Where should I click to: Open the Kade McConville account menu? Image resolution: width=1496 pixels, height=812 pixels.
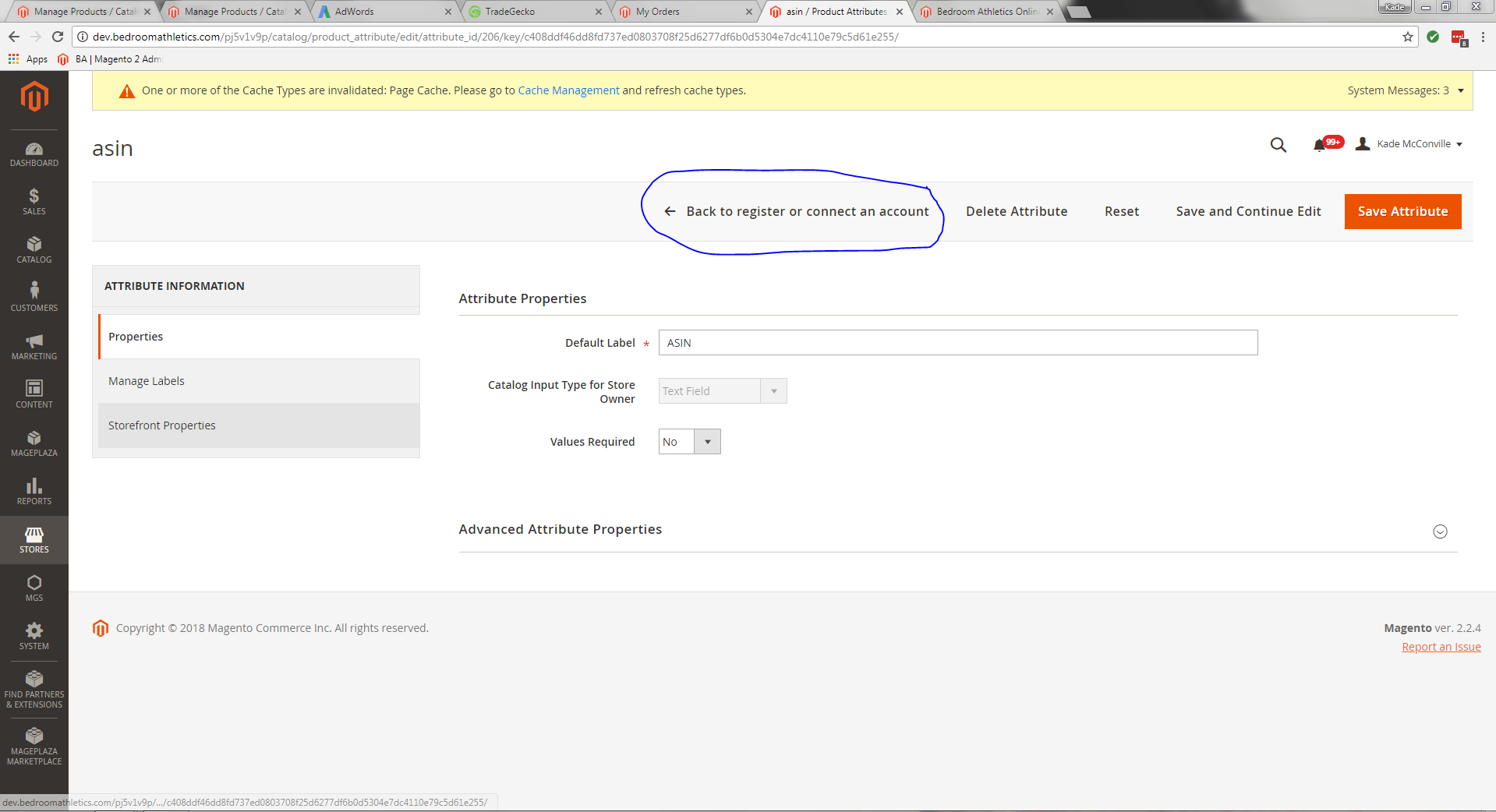click(x=1411, y=144)
